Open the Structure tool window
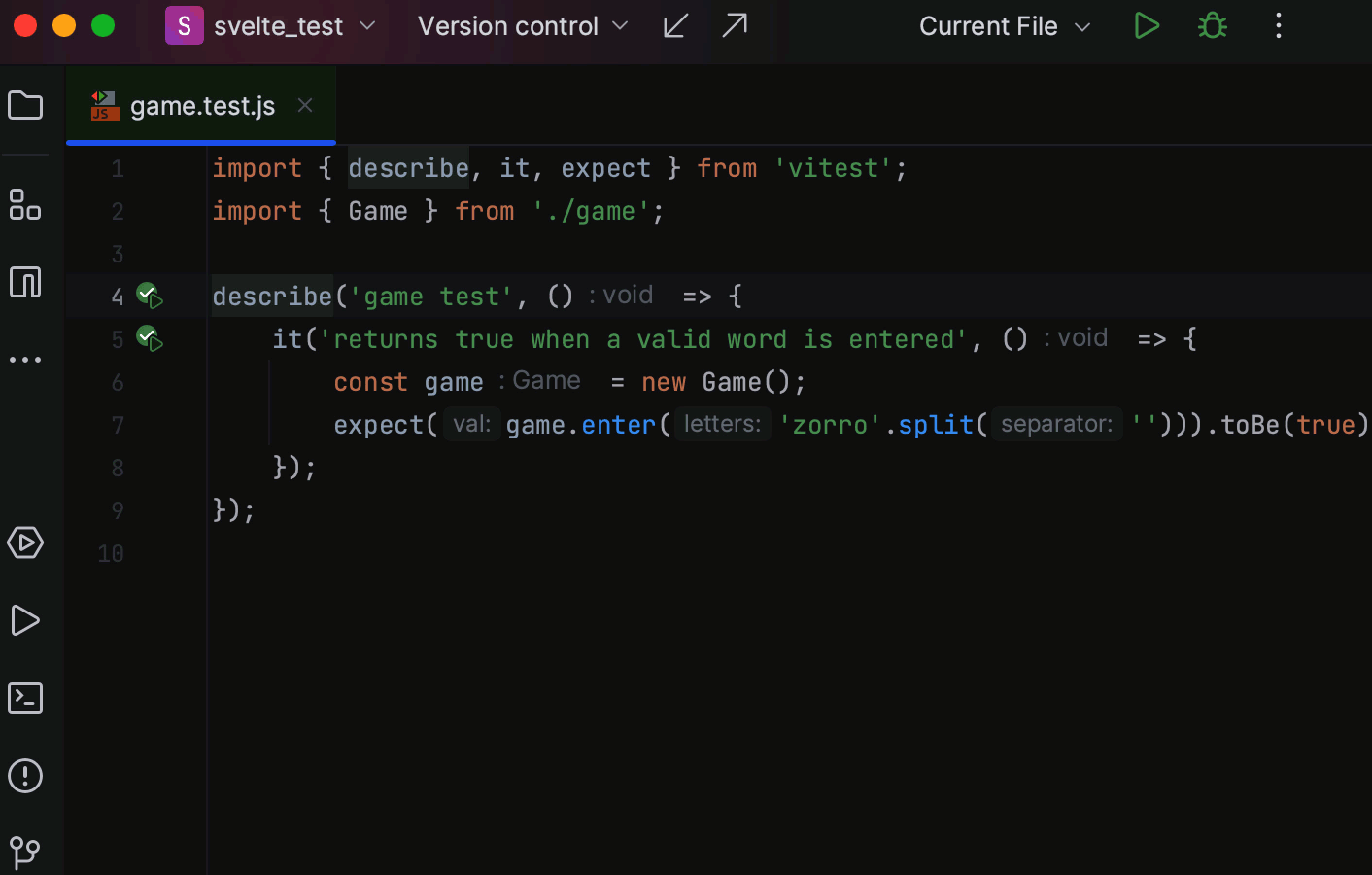 tap(25, 205)
